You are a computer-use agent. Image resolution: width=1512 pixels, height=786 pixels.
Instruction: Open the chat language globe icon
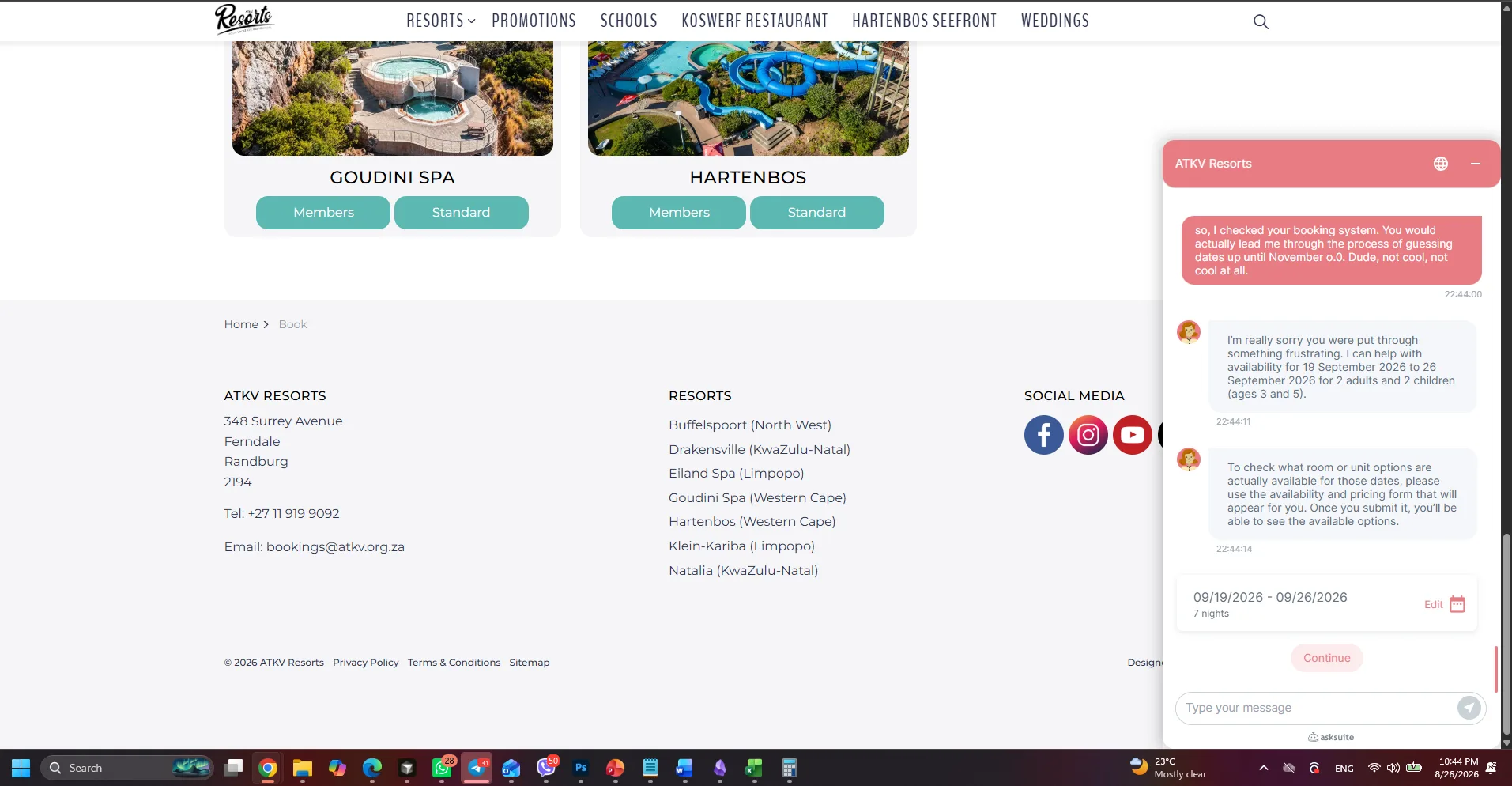[x=1441, y=164]
